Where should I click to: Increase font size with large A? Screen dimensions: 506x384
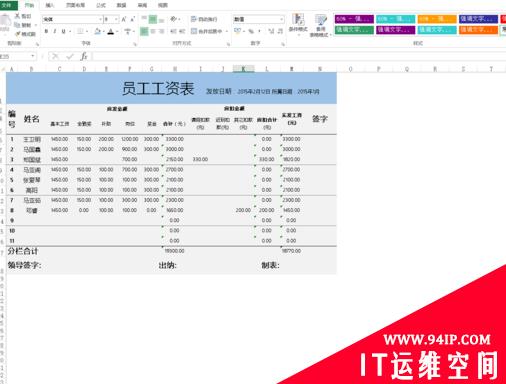tap(124, 19)
